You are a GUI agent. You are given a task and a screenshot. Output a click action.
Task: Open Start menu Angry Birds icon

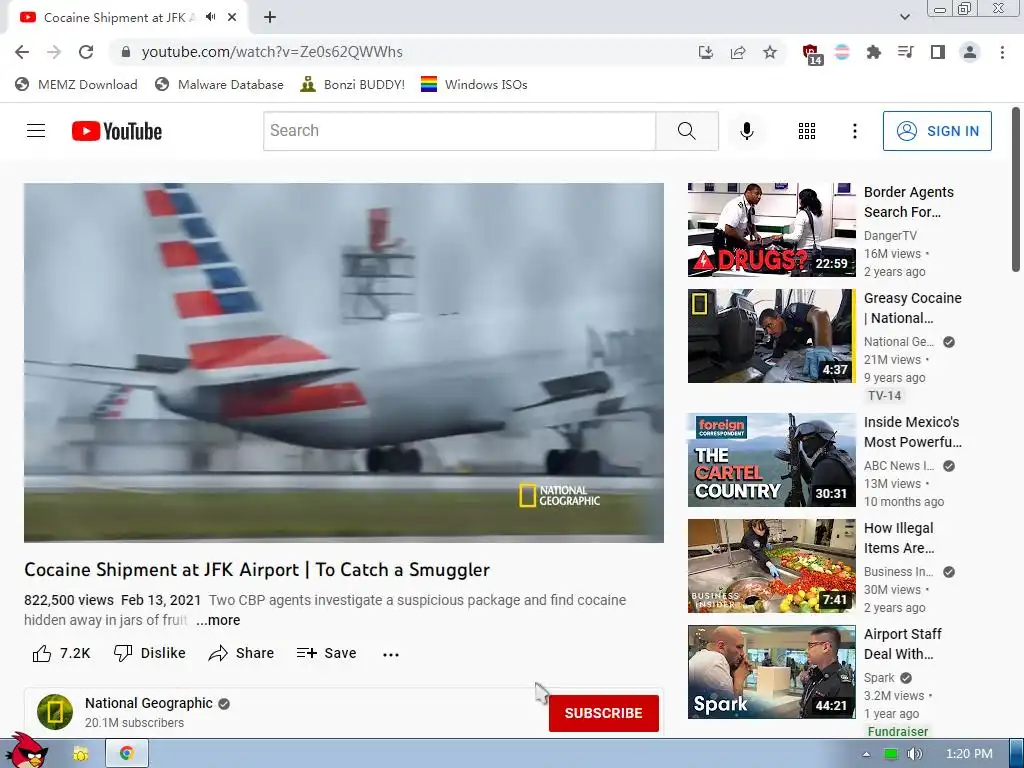pos(27,751)
